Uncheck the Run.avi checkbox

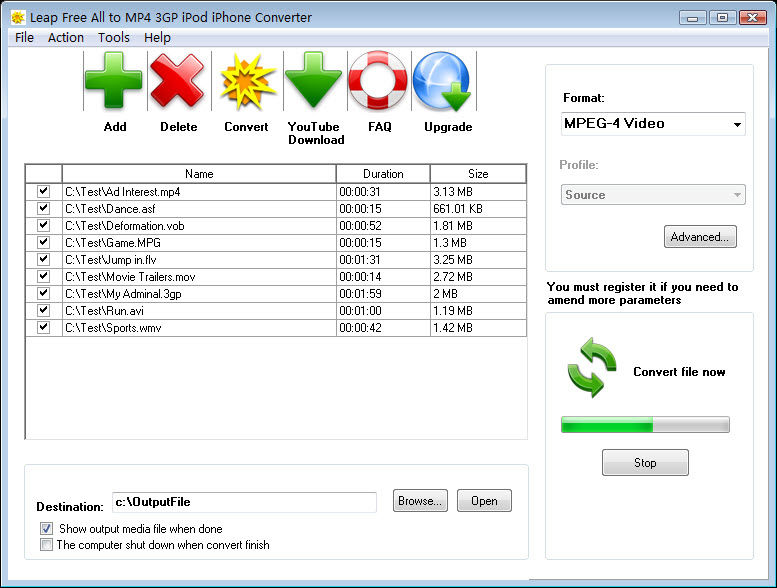click(44, 311)
